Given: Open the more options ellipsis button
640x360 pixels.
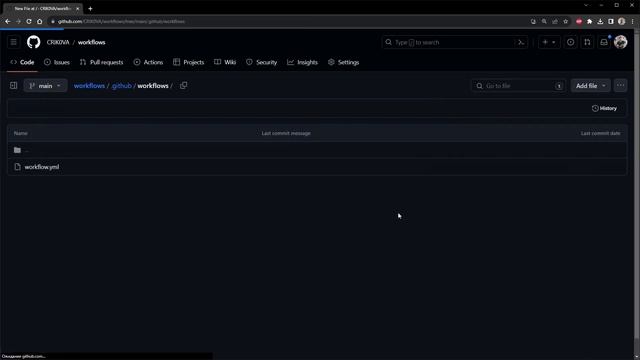Looking at the screenshot, I should point(620,86).
